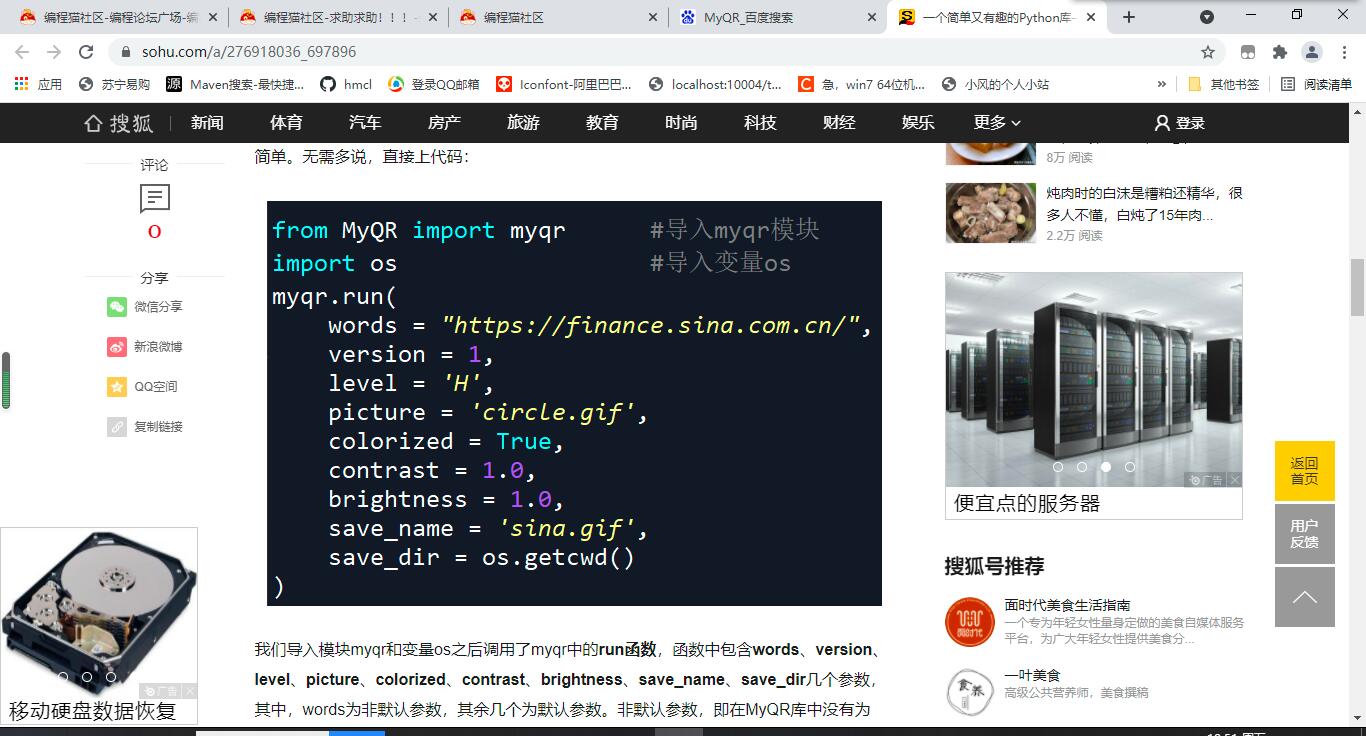Screen dimensions: 1366x736
Task: Open the localhost:10004 bookmark
Action: [x=715, y=84]
